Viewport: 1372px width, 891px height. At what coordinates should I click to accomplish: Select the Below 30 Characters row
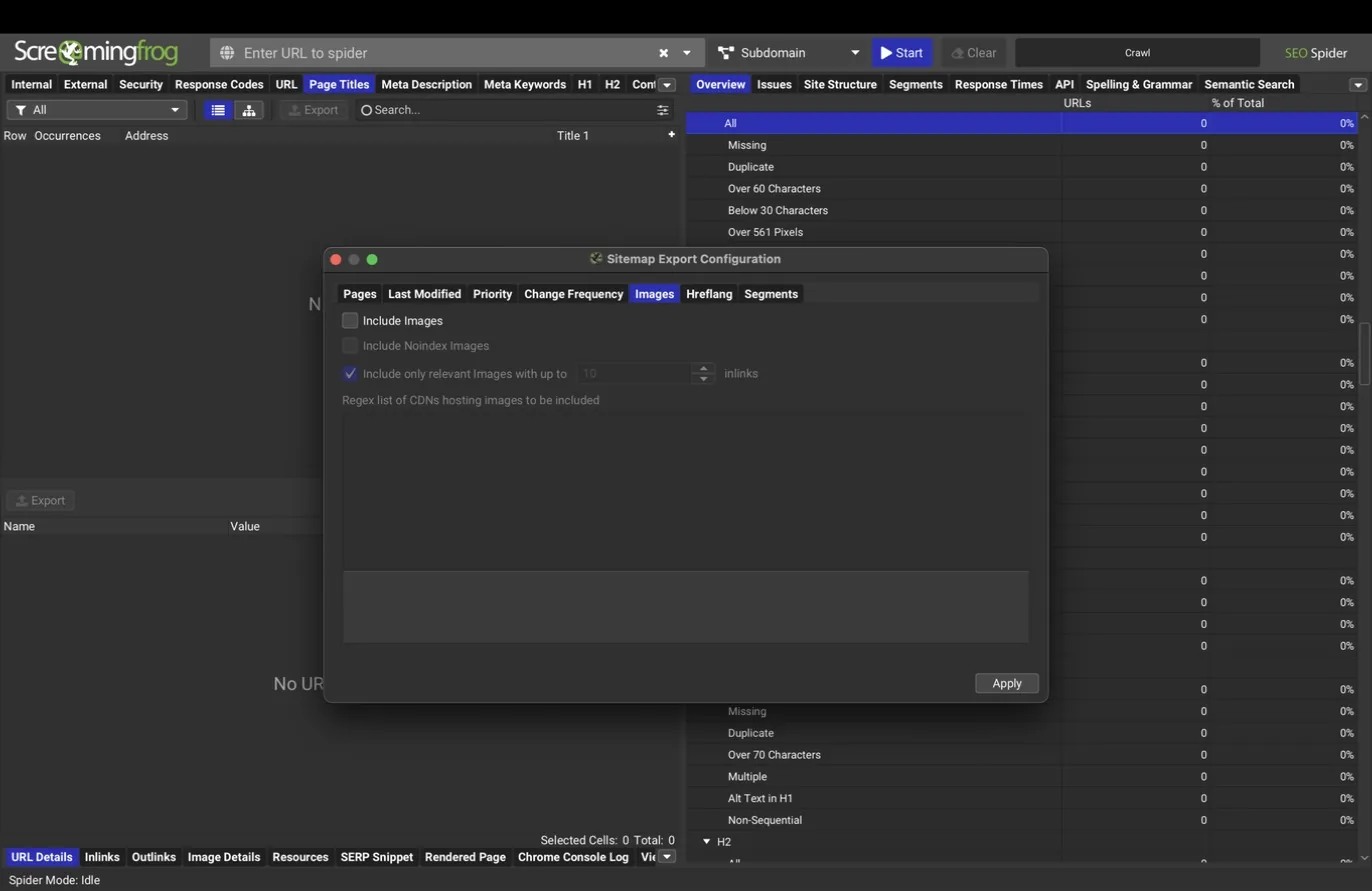pyautogui.click(x=1021, y=211)
